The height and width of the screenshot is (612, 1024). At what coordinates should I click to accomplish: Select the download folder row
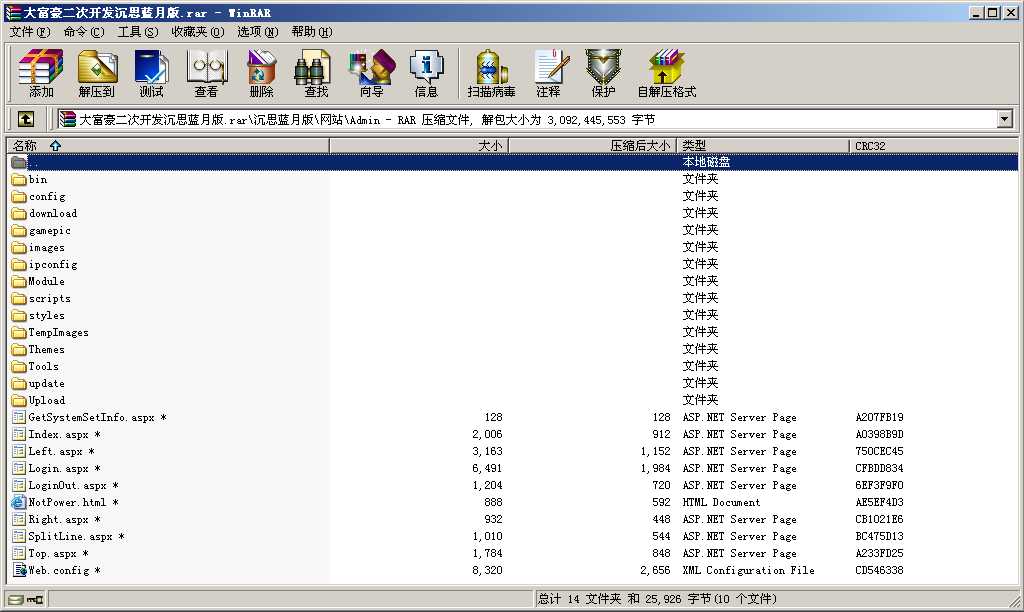point(513,213)
